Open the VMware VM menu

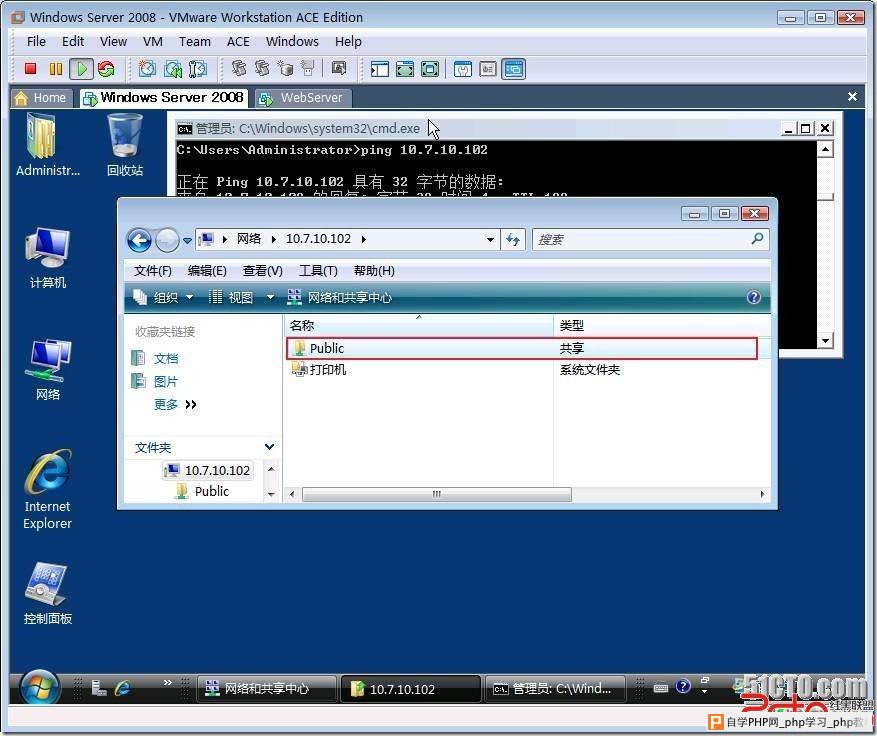[153, 41]
